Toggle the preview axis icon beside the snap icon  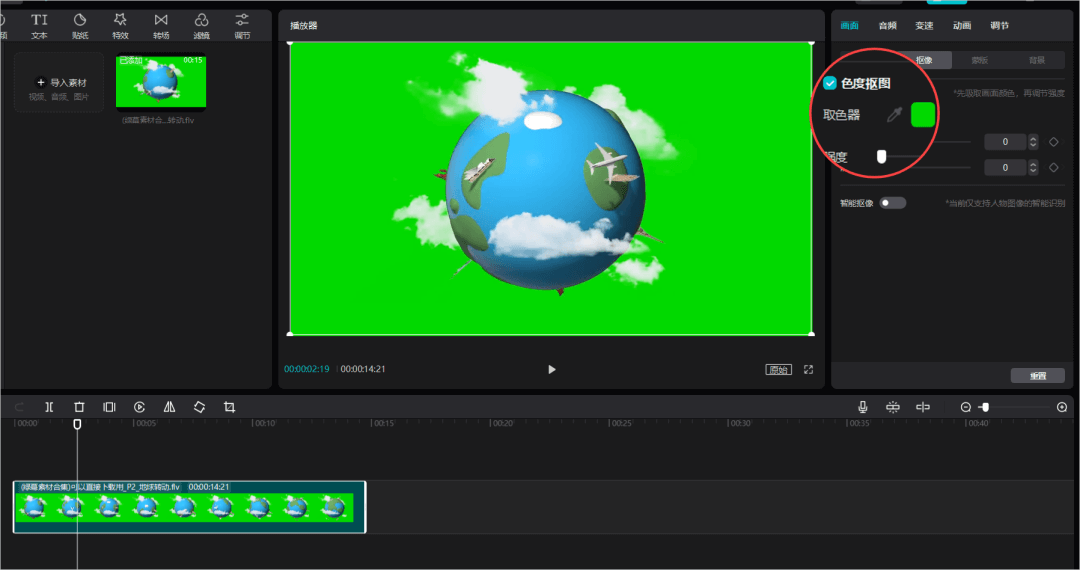923,407
